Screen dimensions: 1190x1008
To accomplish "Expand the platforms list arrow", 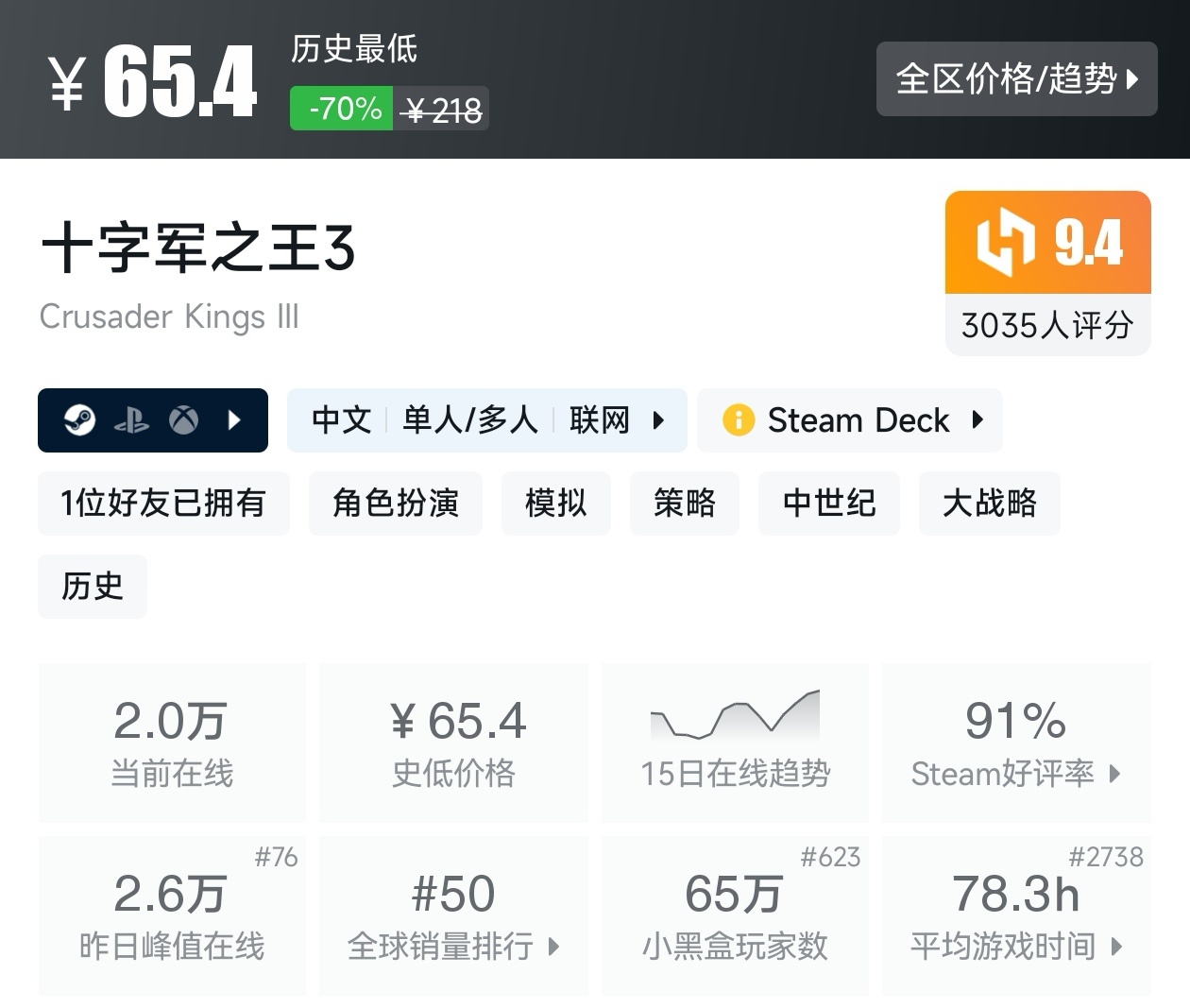I will click(235, 419).
